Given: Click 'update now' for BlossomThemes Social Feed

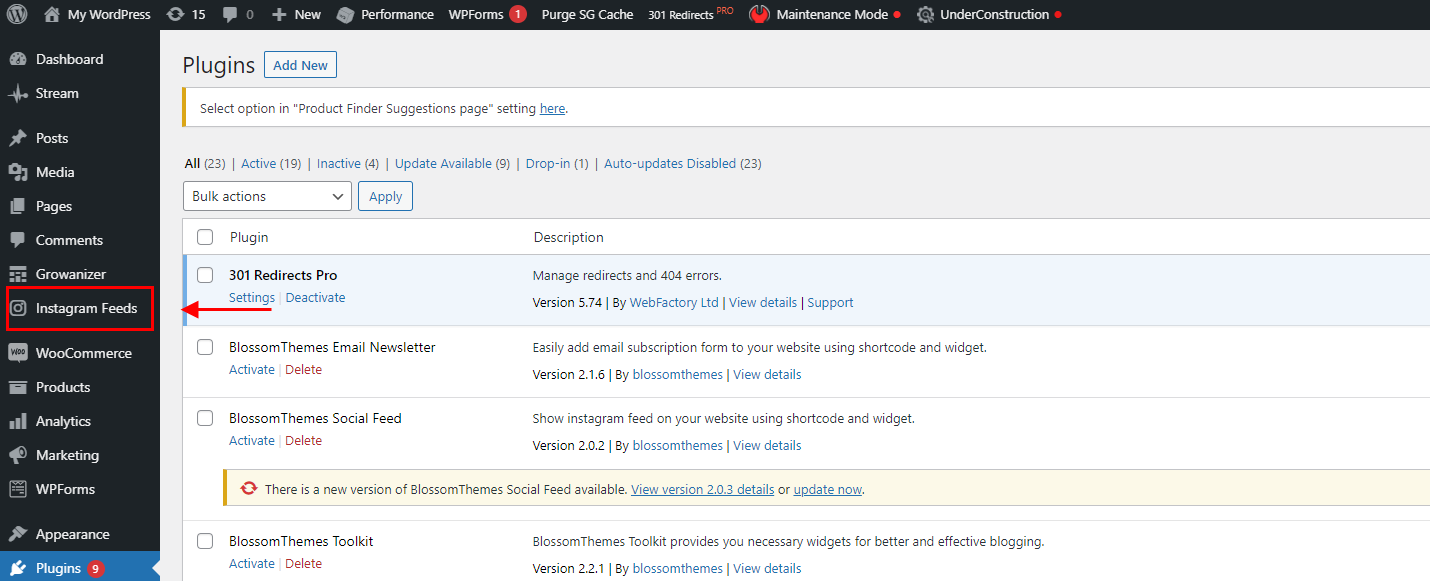Looking at the screenshot, I should (x=827, y=489).
